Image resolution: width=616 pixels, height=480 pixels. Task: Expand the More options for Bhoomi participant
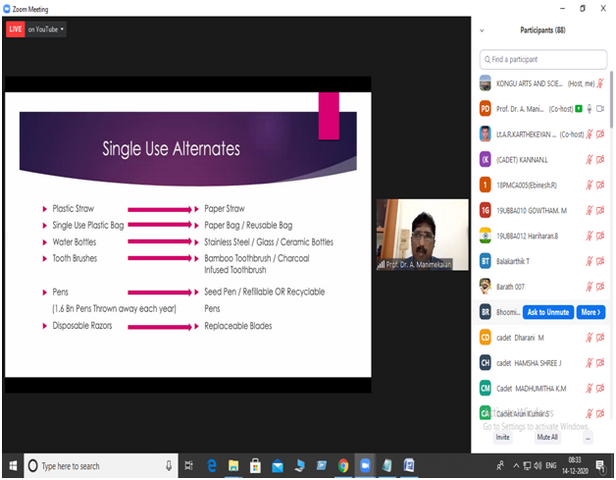tap(591, 313)
